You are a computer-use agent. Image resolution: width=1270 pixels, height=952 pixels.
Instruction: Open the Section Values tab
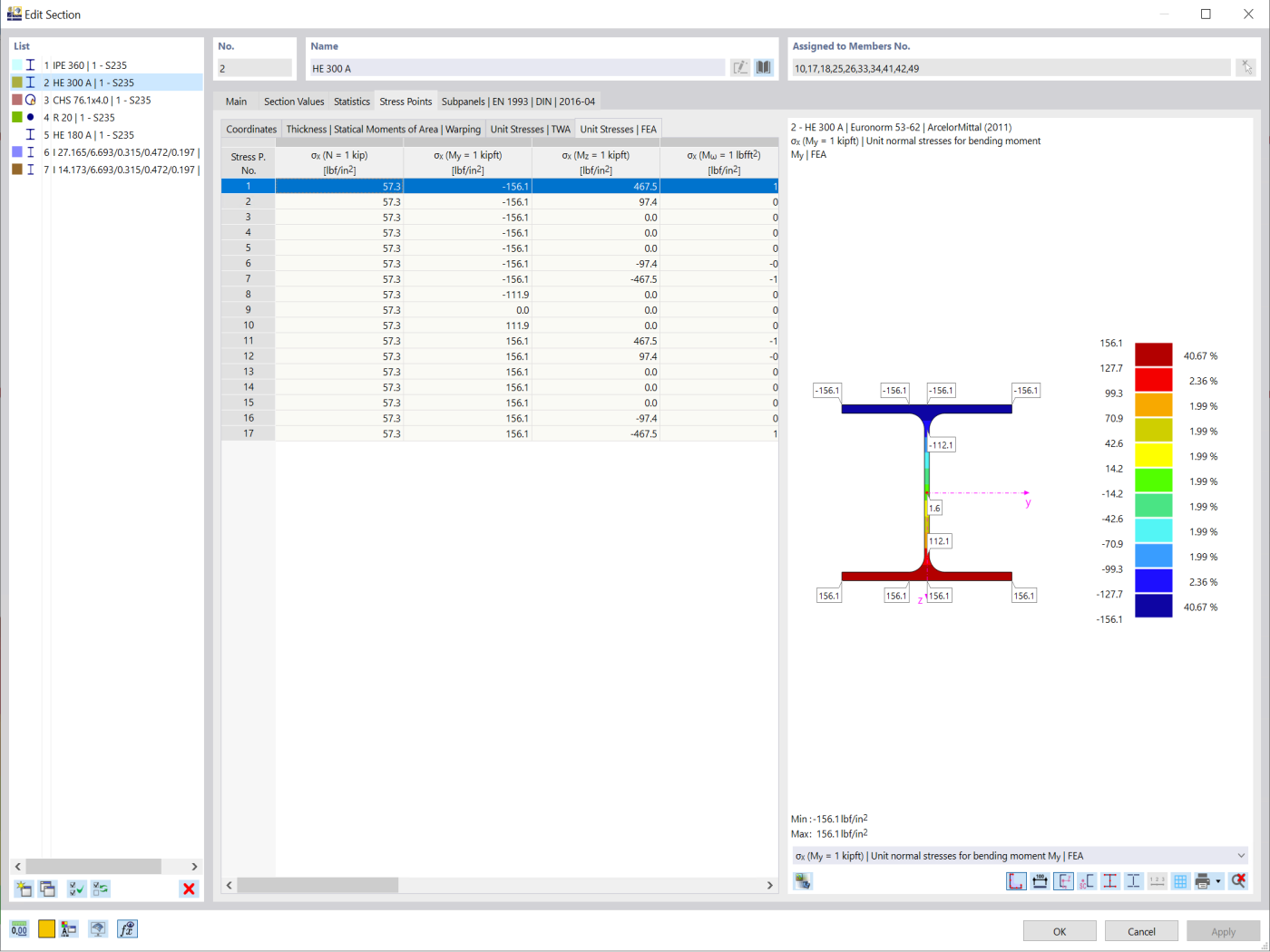pyautogui.click(x=294, y=102)
